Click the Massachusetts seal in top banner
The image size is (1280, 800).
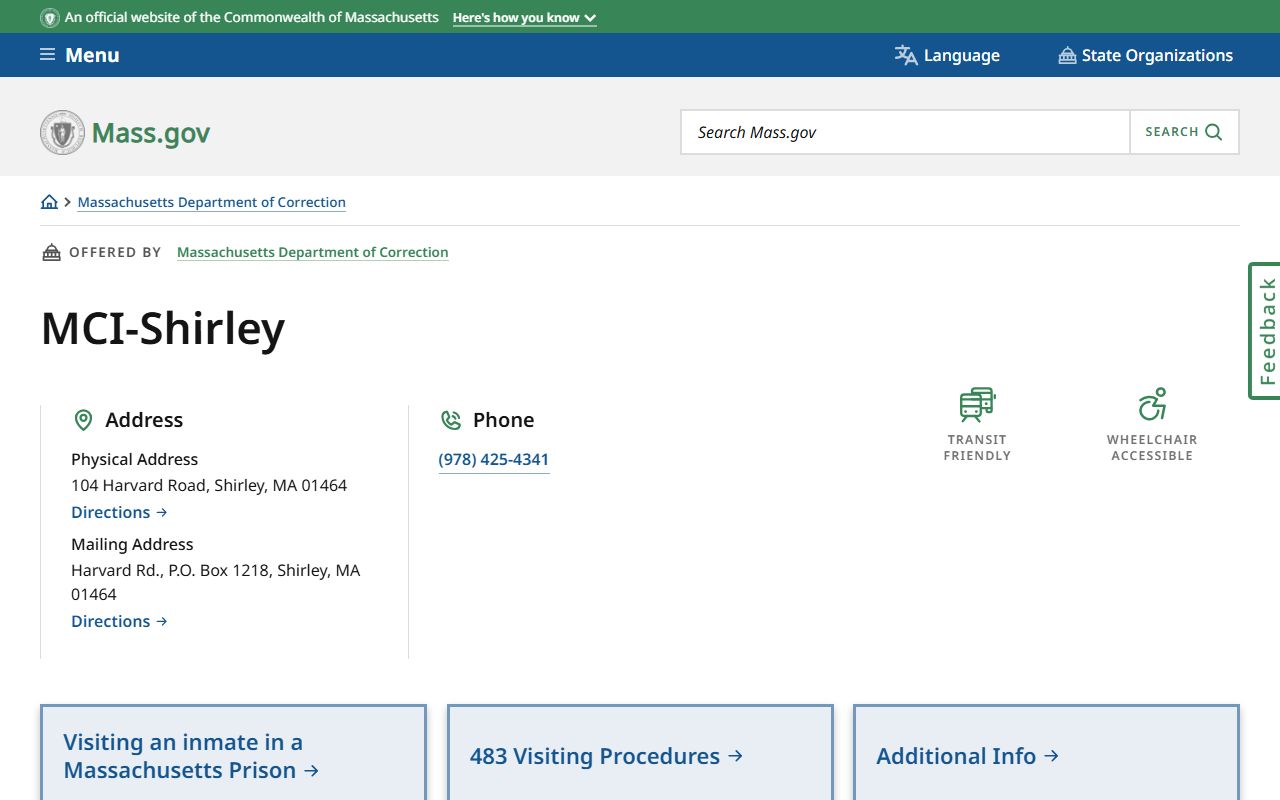pos(50,18)
